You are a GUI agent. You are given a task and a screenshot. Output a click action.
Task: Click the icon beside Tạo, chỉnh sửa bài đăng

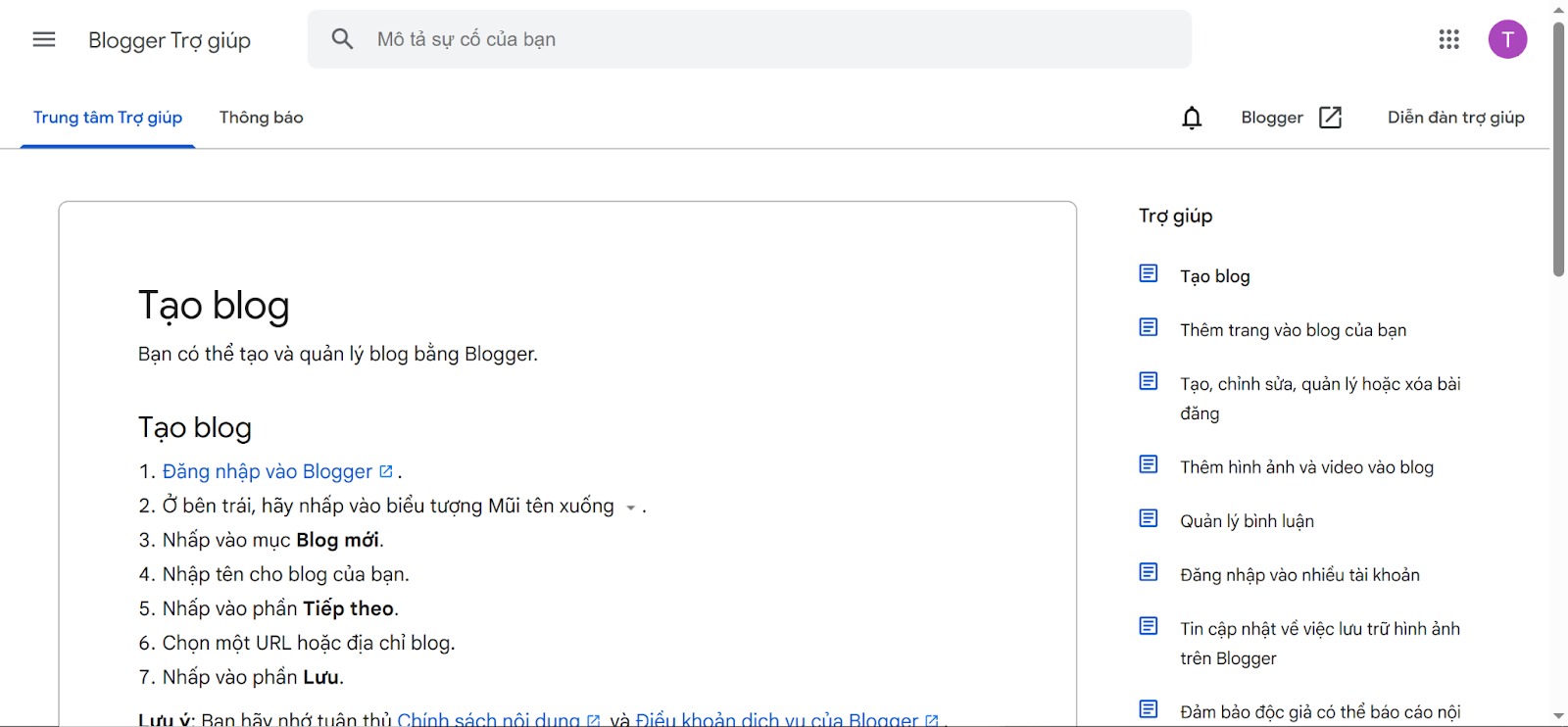pos(1149,381)
